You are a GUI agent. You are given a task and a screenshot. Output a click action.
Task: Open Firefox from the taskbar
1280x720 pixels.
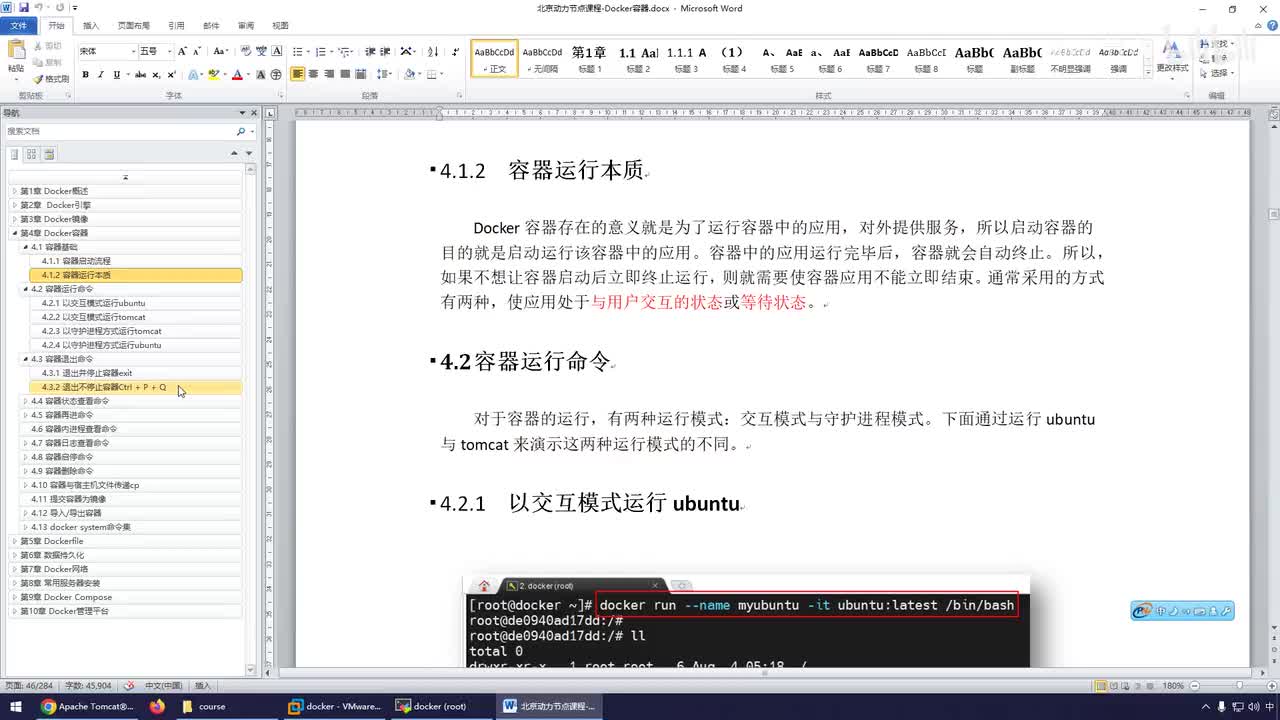point(157,706)
